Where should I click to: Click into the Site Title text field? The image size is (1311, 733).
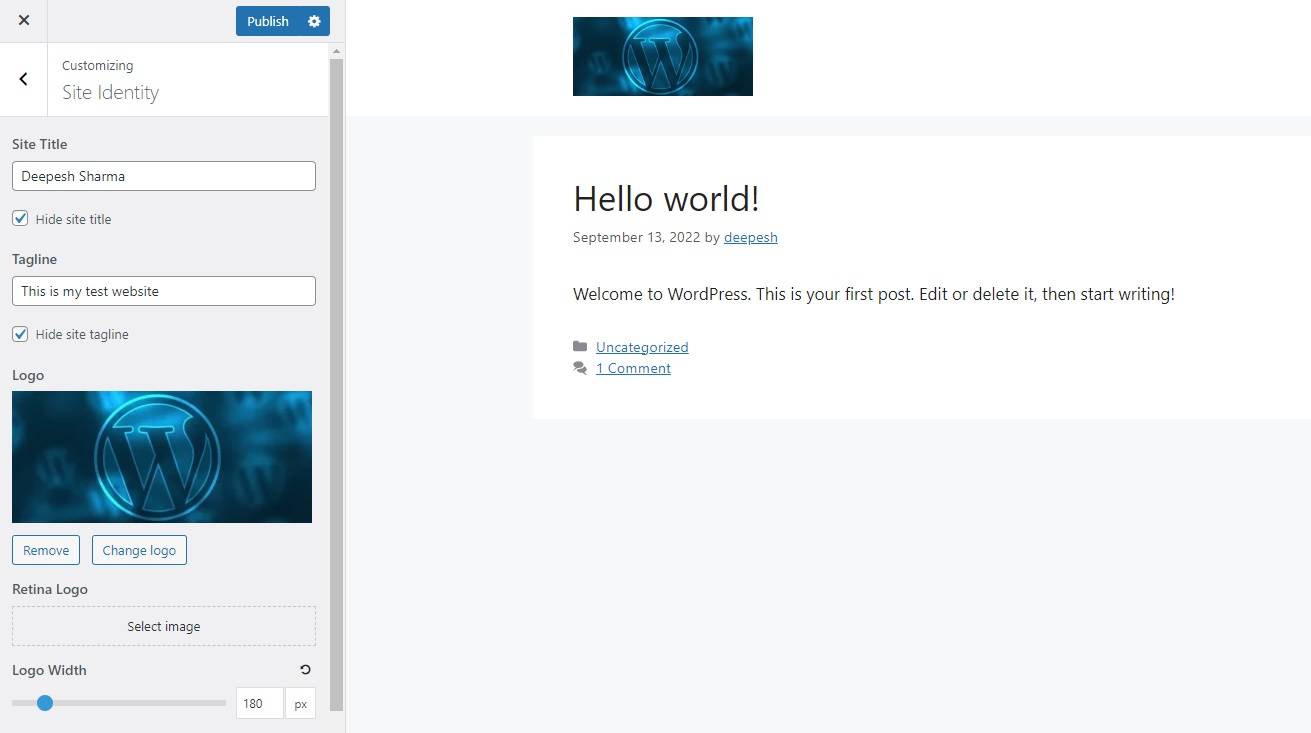(x=164, y=176)
